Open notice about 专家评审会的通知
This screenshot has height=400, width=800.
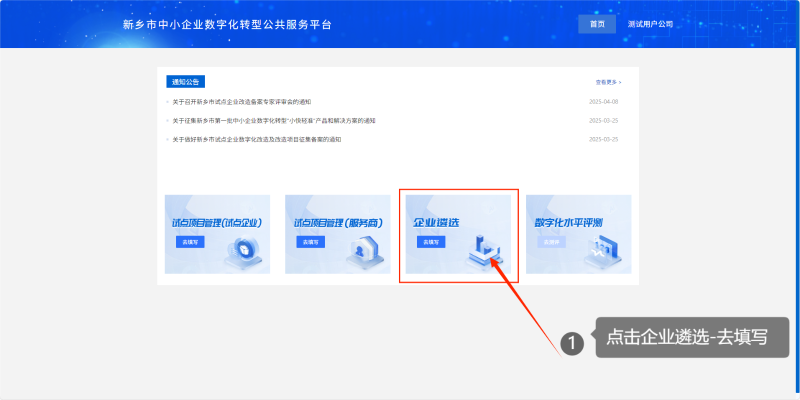click(241, 102)
